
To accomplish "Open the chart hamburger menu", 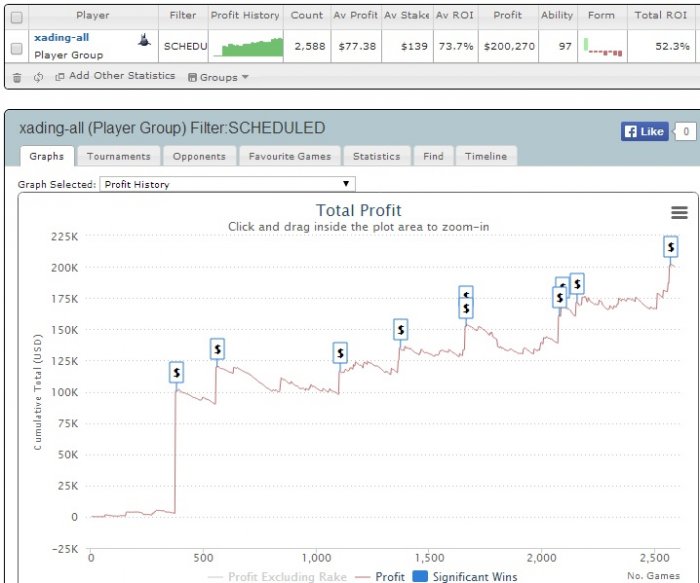I will [679, 212].
